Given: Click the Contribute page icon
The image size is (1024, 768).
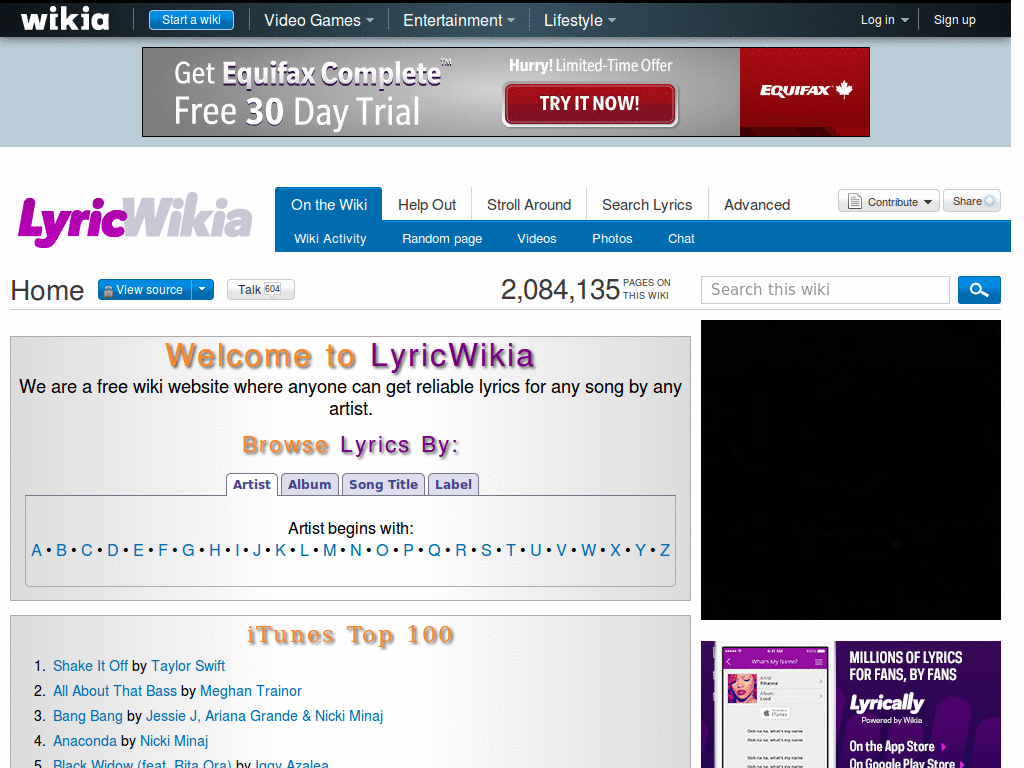Looking at the screenshot, I should pyautogui.click(x=854, y=201).
